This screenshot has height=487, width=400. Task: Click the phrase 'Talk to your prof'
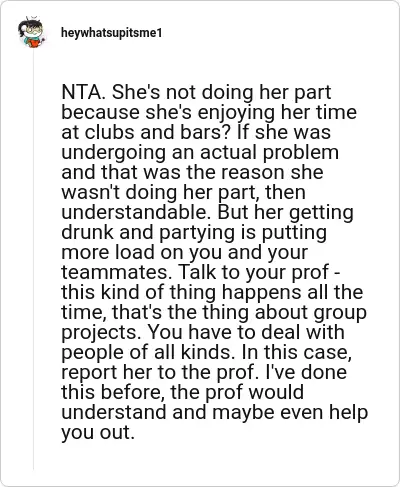click(x=254, y=273)
